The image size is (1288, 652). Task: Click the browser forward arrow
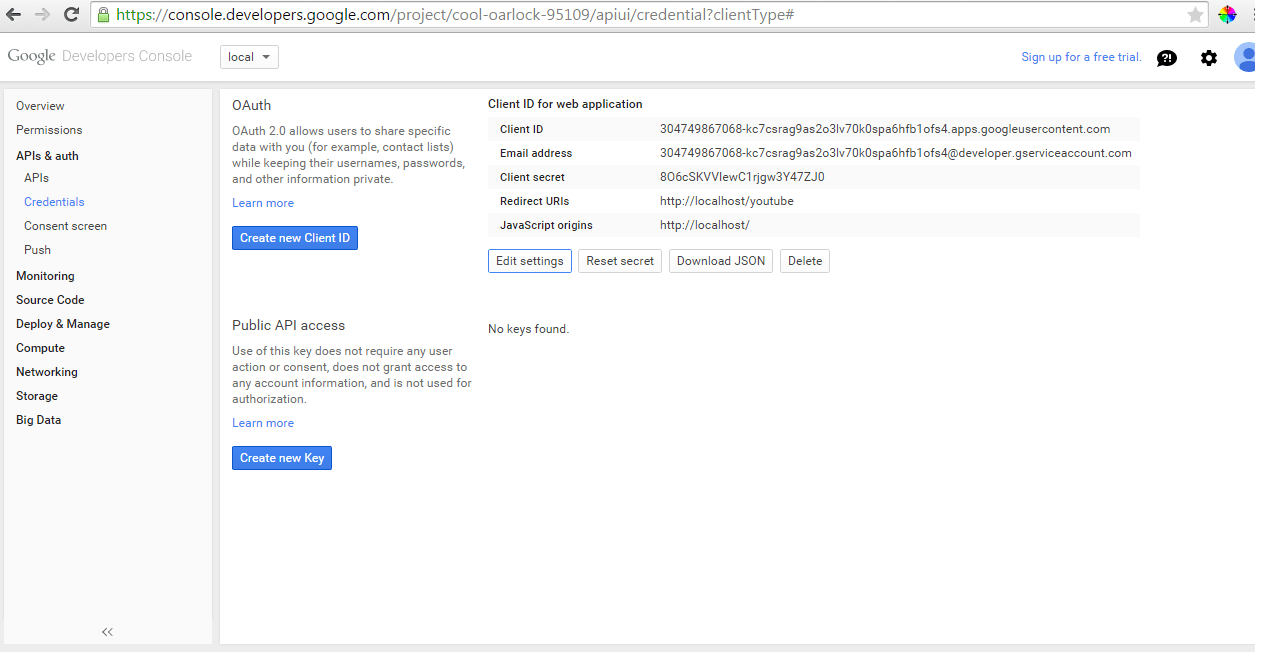[x=42, y=15]
